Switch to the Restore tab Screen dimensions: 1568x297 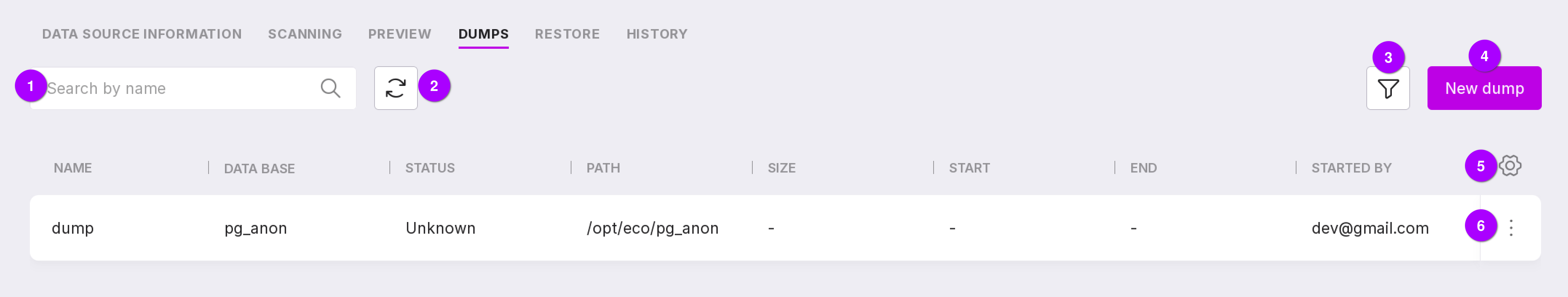[567, 34]
